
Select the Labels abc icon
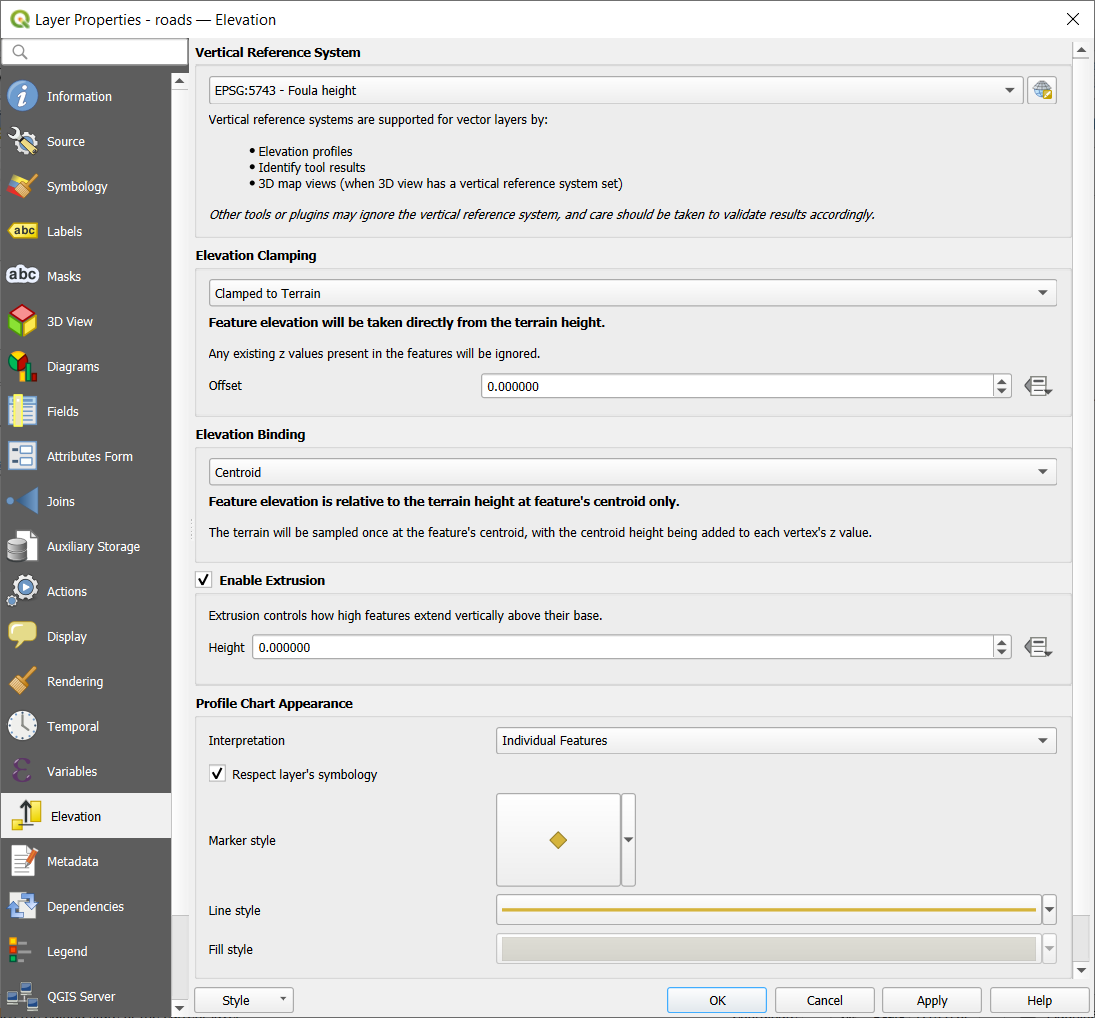[x=22, y=231]
